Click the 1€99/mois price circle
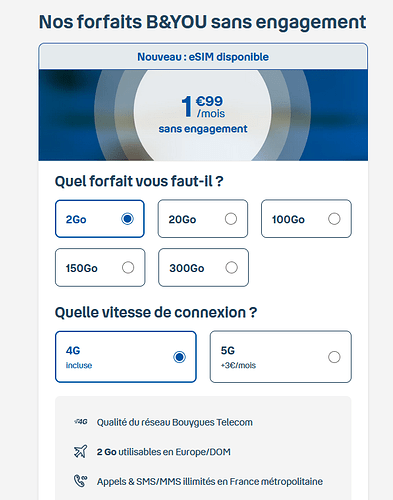Image resolution: width=393 pixels, height=500 pixels. pyautogui.click(x=203, y=112)
